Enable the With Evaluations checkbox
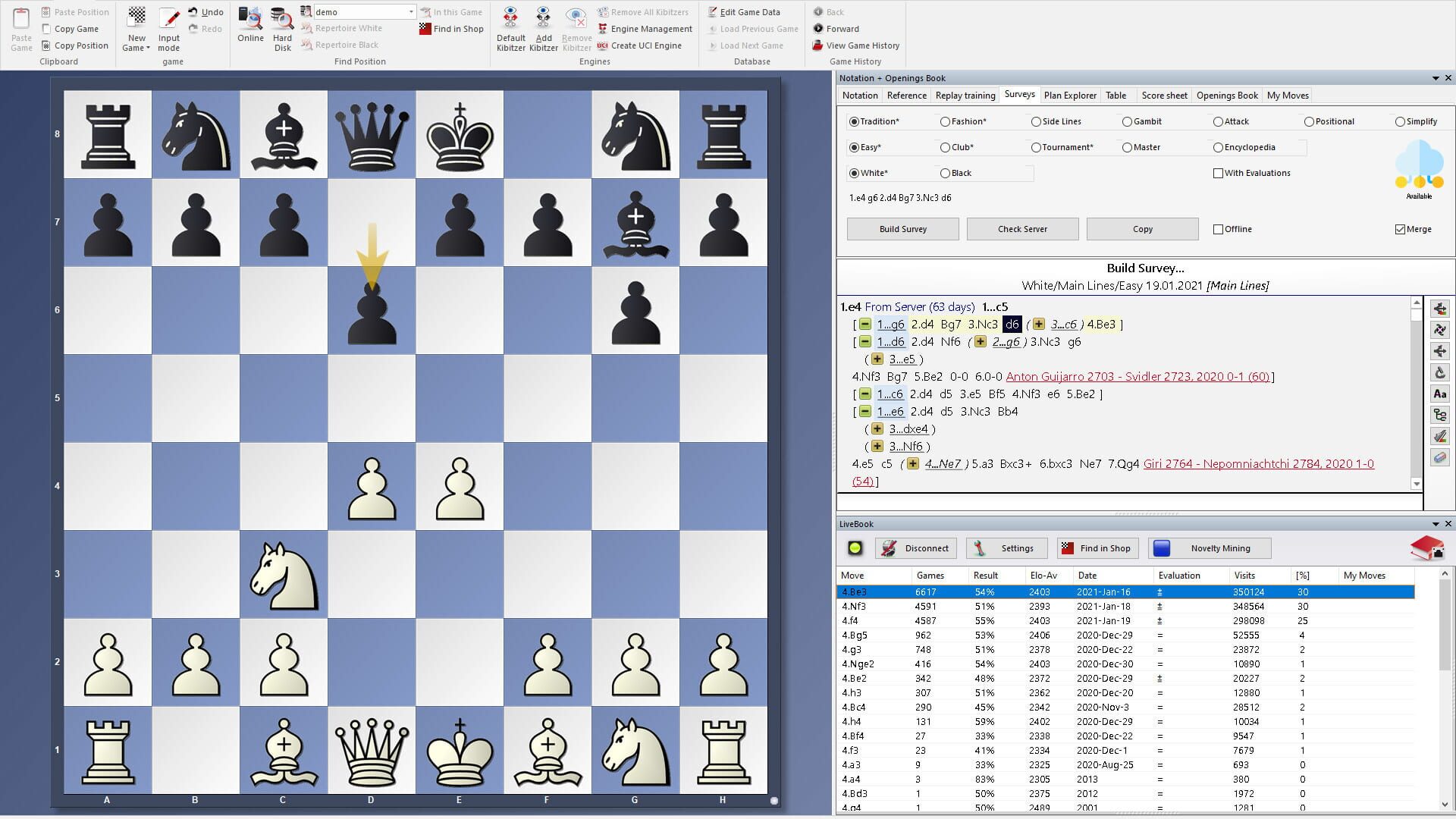This screenshot has width=1456, height=819. tap(1218, 173)
